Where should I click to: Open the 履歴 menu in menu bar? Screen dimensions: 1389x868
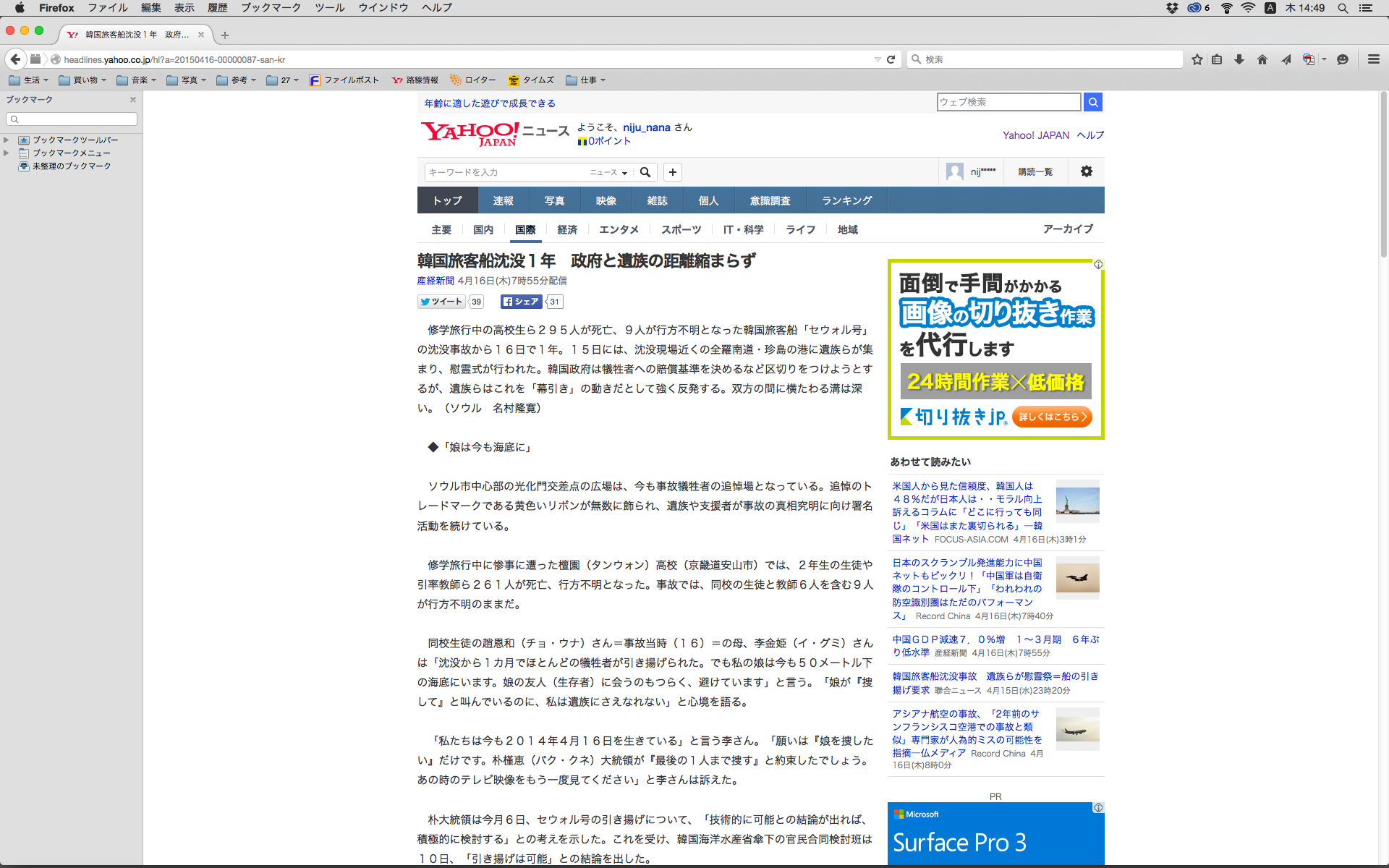click(x=217, y=8)
